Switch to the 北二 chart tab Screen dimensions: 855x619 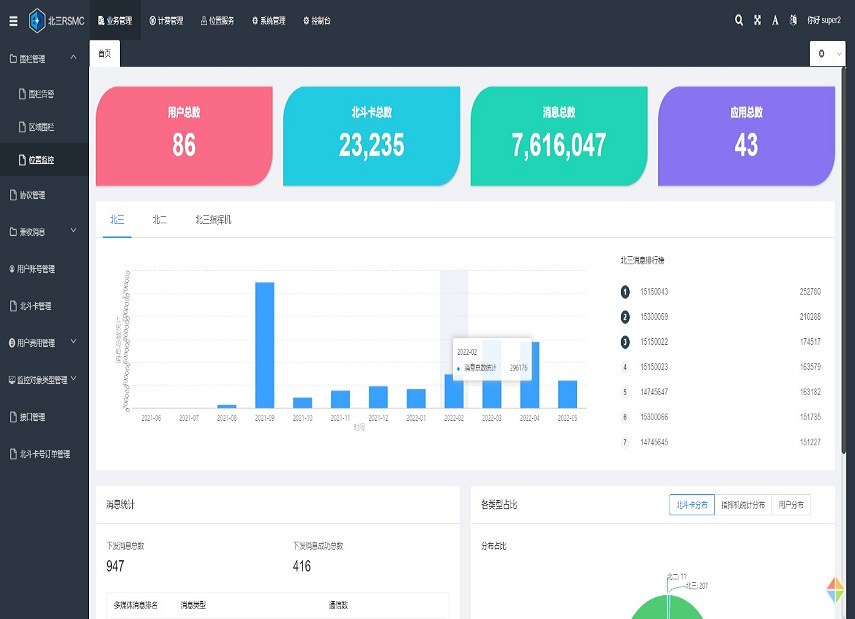(x=159, y=219)
